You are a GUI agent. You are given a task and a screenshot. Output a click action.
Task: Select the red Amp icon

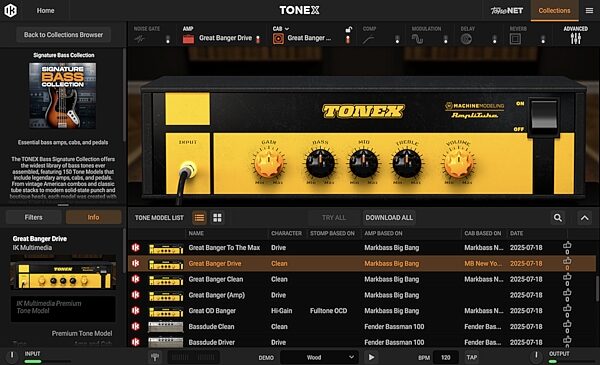point(188,39)
